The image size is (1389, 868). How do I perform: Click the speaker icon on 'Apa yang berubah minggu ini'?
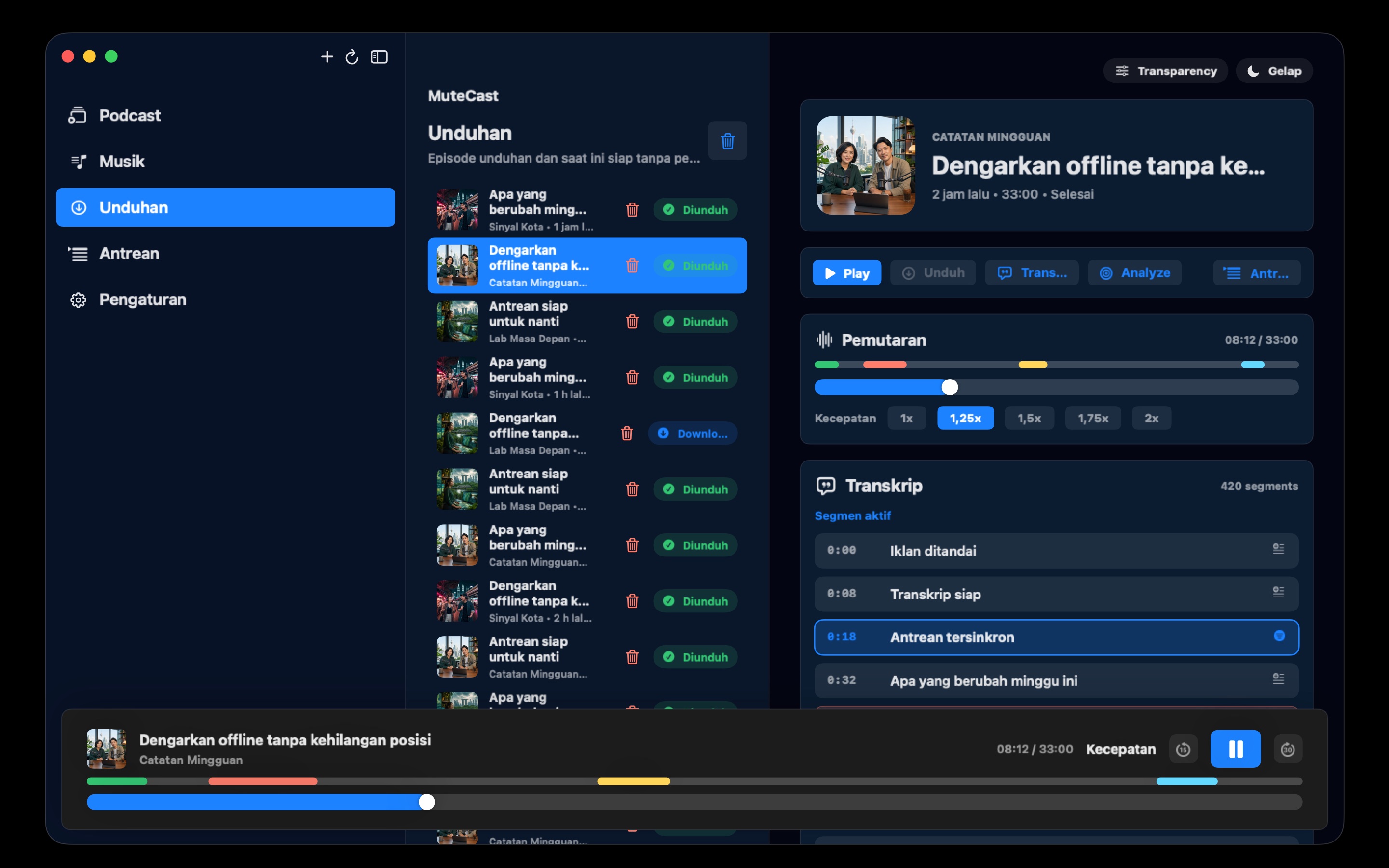tap(1278, 679)
